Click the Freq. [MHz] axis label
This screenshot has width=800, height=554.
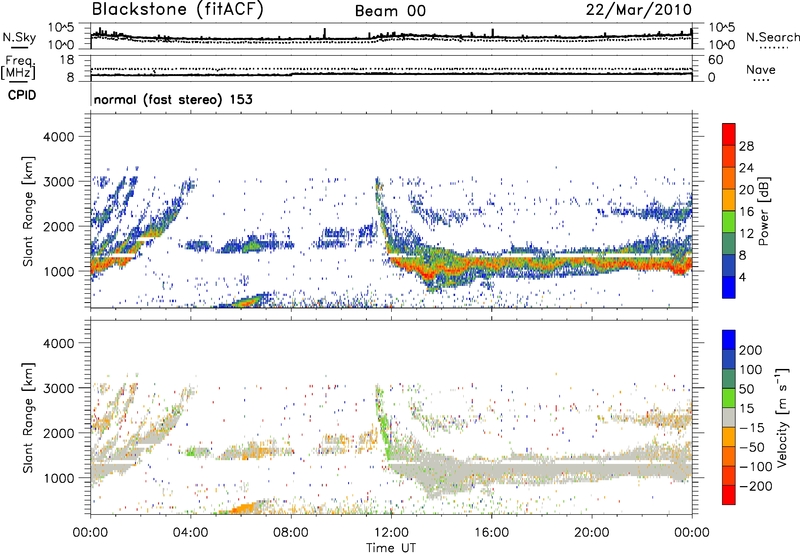coord(18,68)
